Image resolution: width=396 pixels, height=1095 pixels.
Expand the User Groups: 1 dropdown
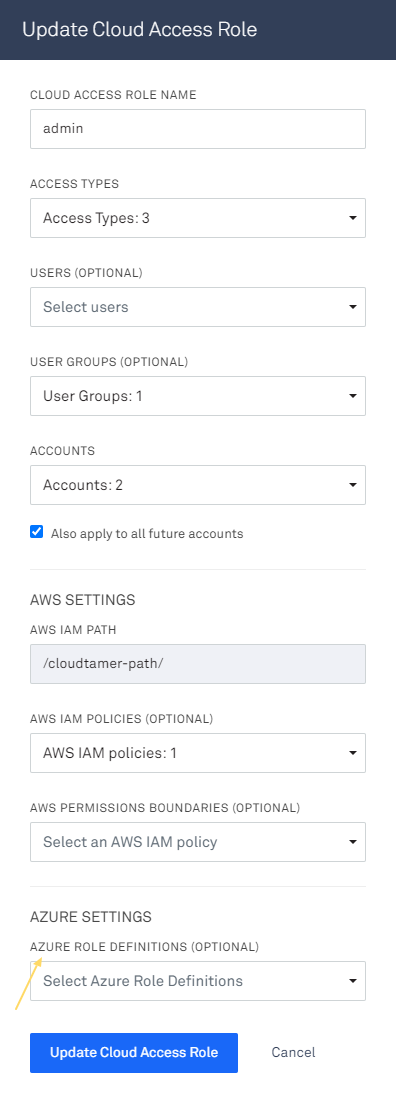tap(198, 396)
